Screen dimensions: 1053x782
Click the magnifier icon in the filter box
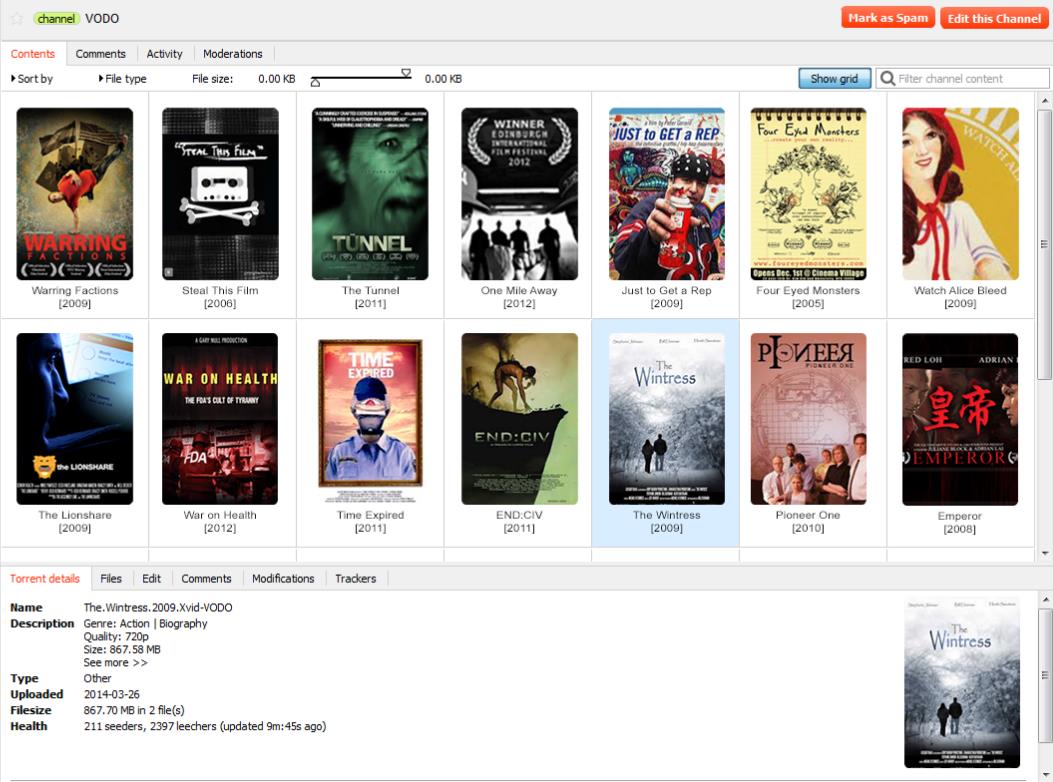[888, 79]
